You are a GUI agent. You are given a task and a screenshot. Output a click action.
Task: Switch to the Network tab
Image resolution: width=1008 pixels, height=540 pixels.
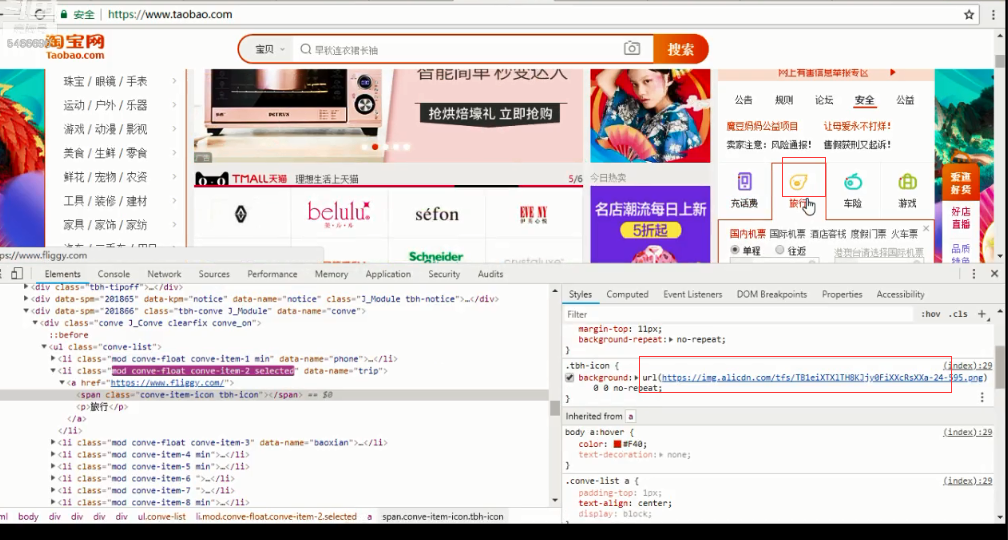point(164,274)
